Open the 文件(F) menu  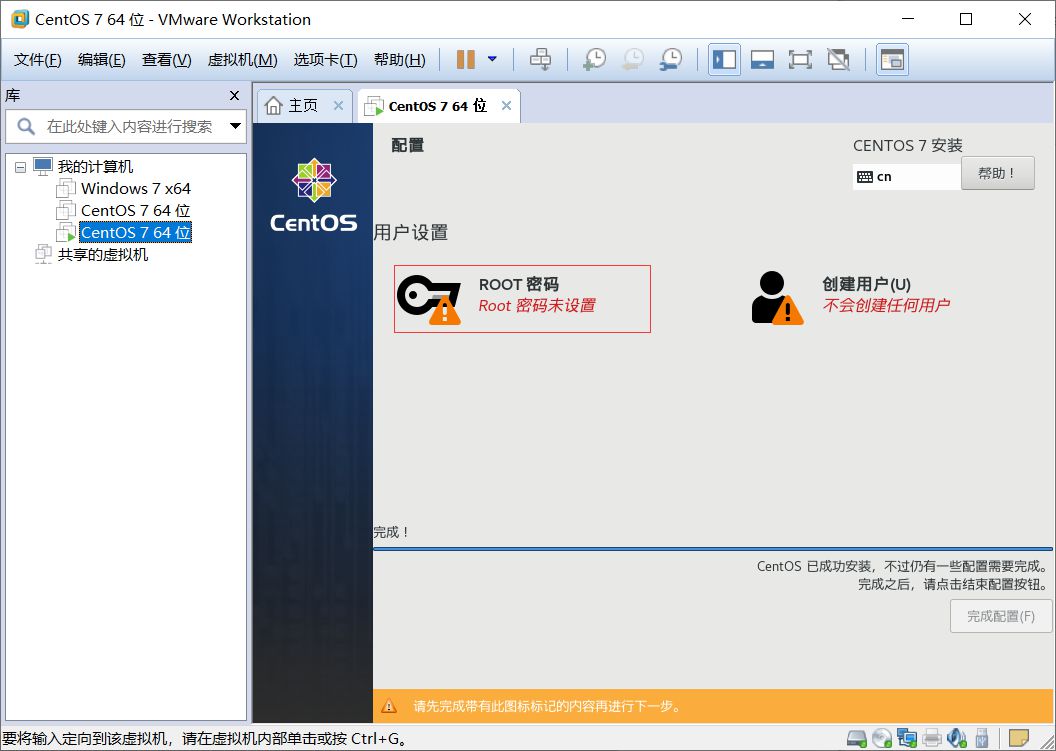click(x=38, y=59)
